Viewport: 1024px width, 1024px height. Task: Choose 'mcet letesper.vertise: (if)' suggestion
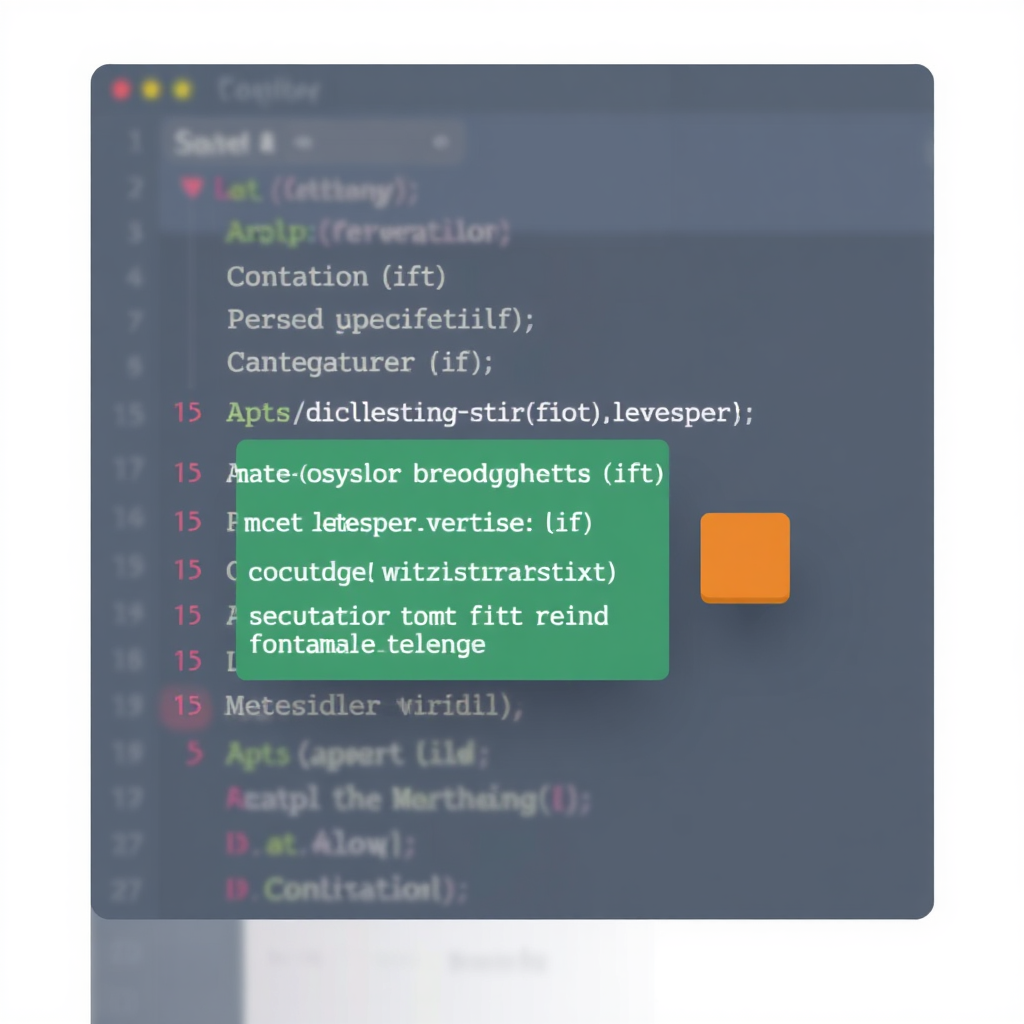[418, 522]
